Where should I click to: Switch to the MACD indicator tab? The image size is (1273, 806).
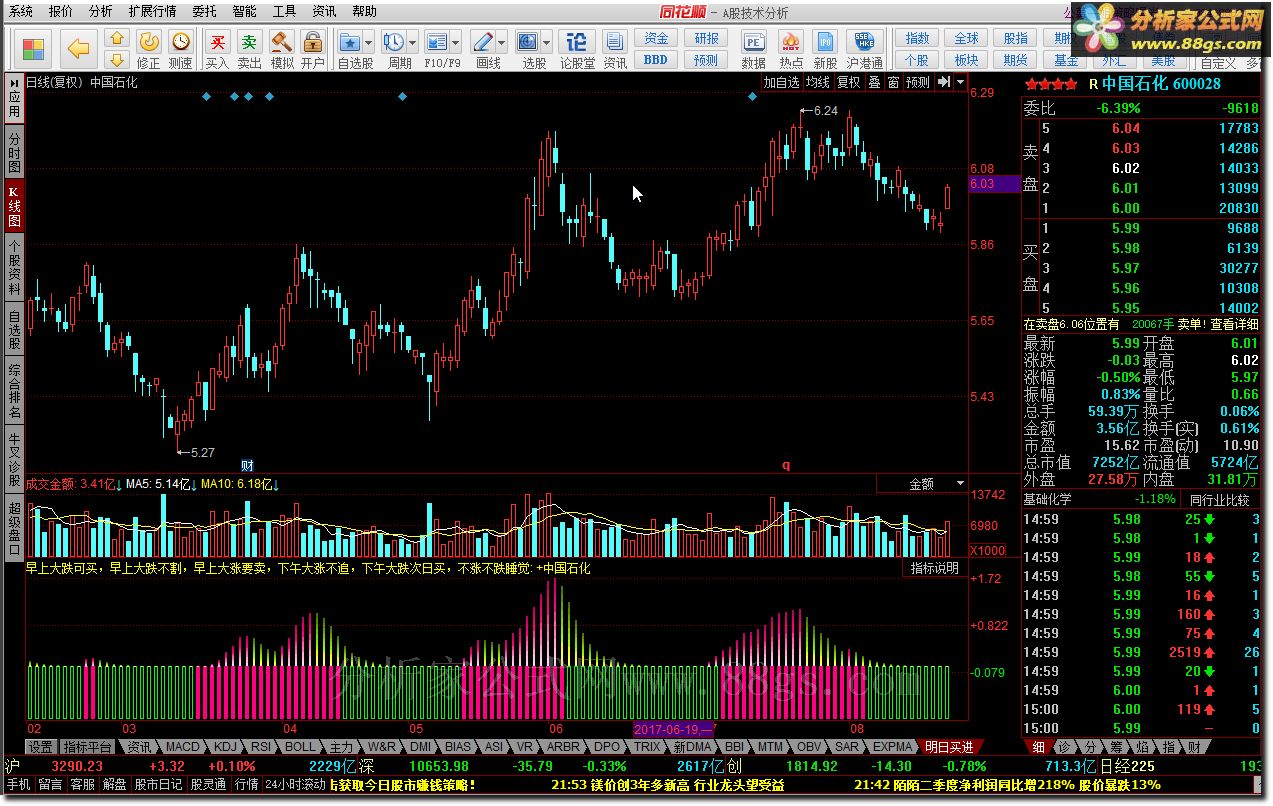[x=183, y=747]
